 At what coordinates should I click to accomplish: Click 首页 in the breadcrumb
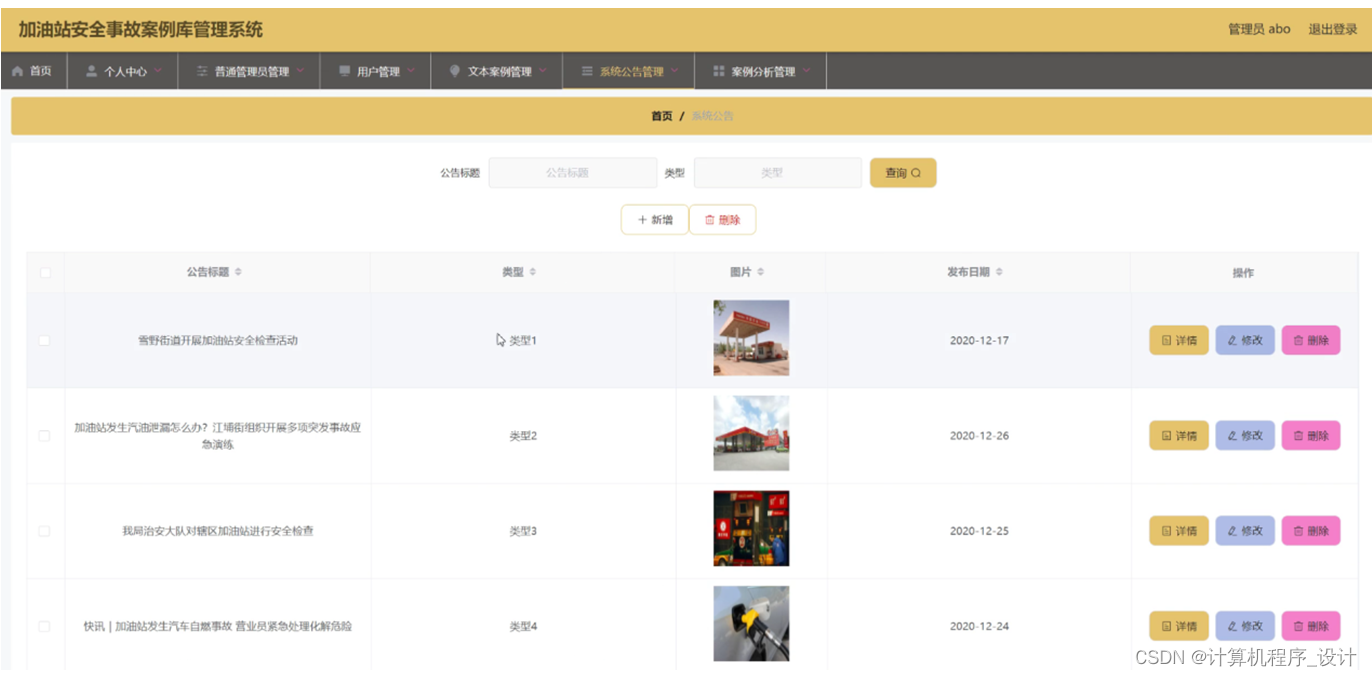[x=662, y=116]
